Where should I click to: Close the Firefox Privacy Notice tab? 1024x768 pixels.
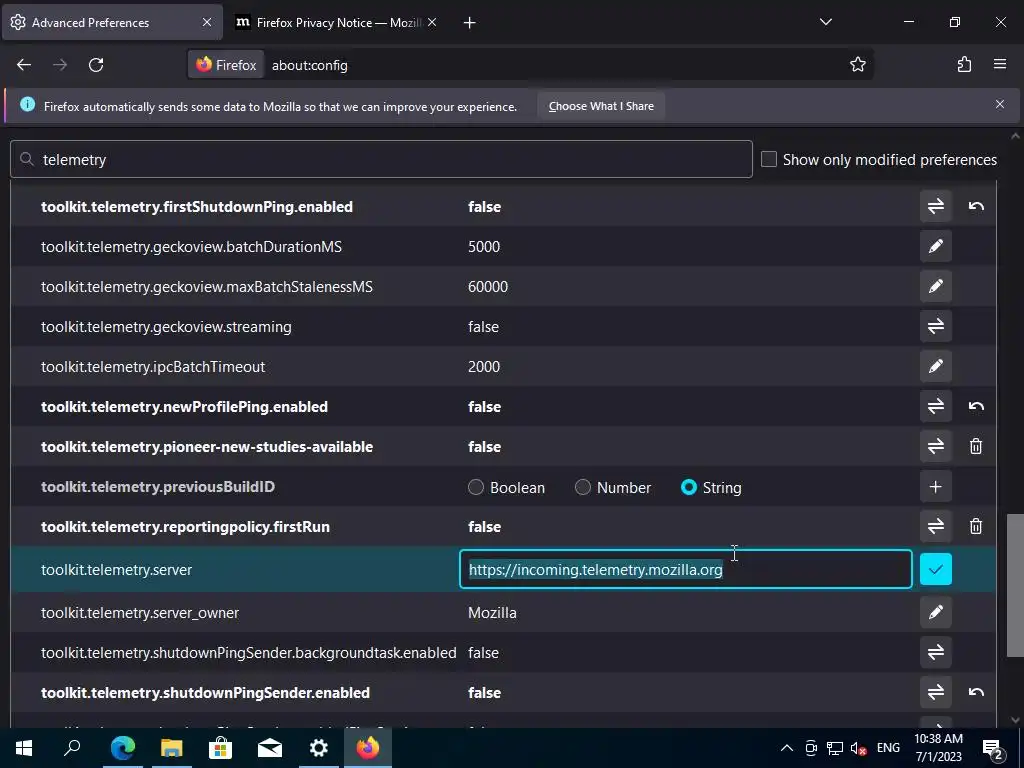tap(432, 22)
